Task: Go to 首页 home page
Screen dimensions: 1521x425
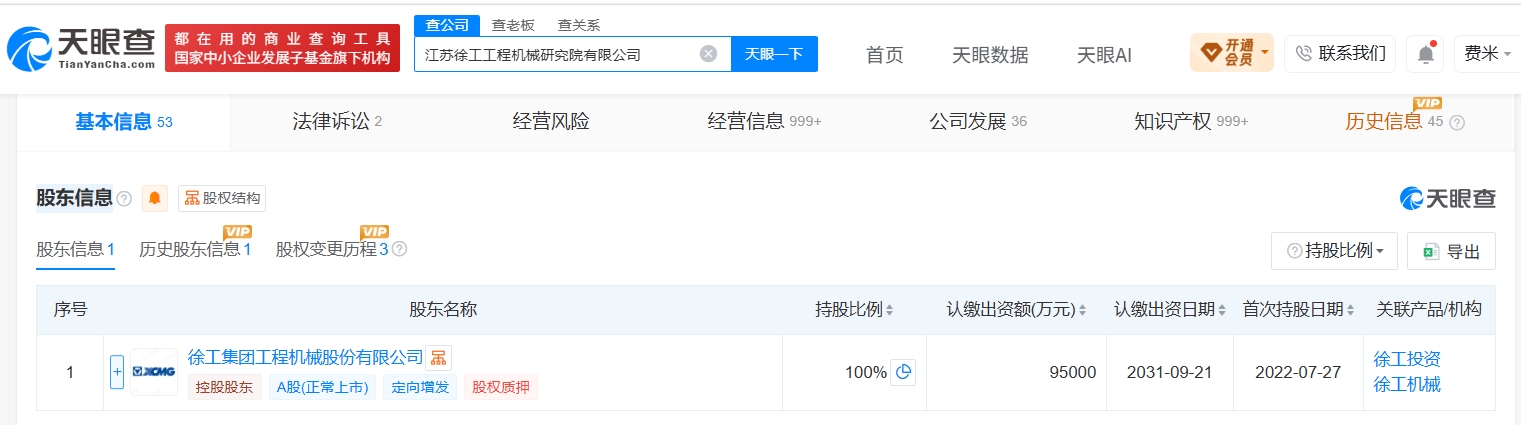Action: 884,55
